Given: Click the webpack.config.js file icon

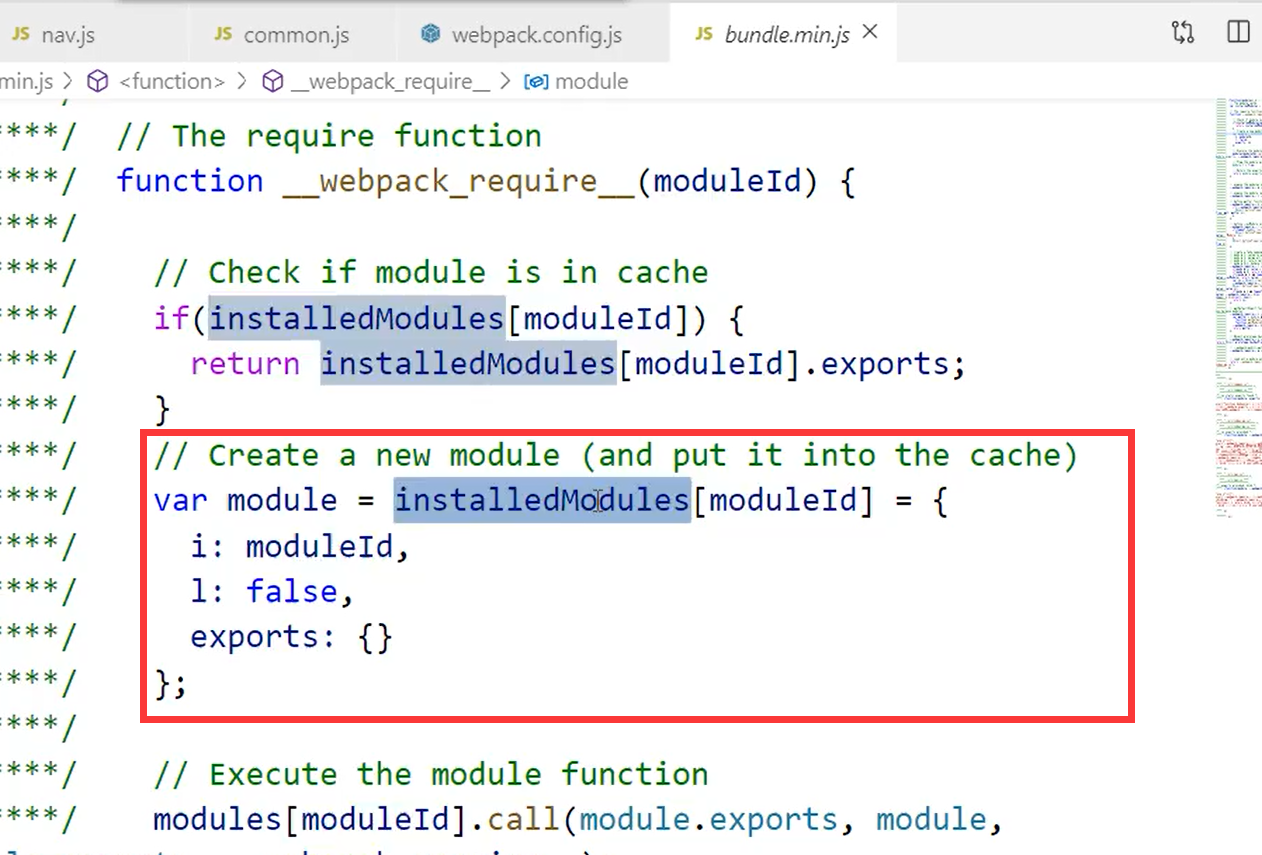Looking at the screenshot, I should [x=431, y=34].
